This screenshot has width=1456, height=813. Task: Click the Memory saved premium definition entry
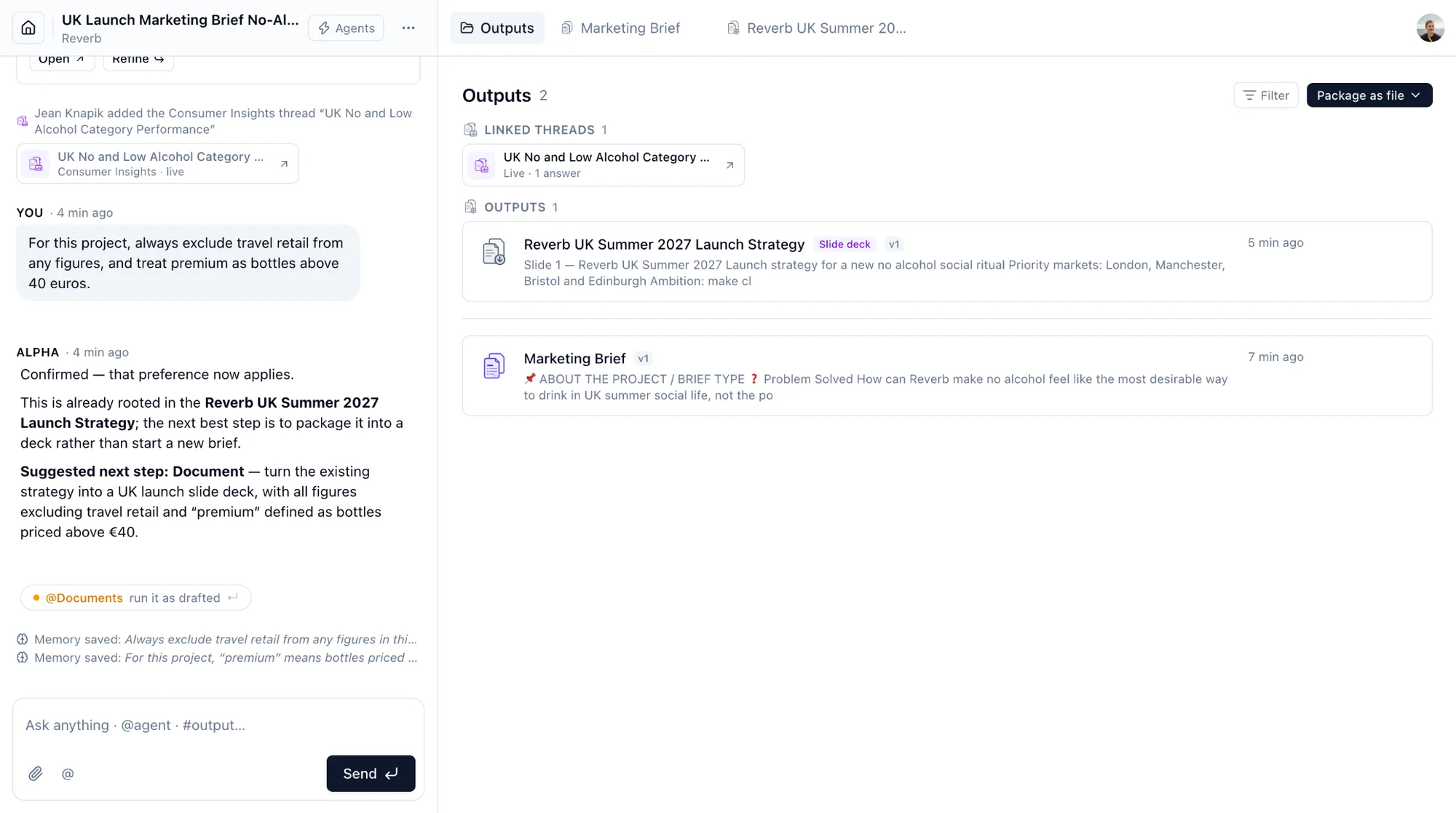[217, 657]
